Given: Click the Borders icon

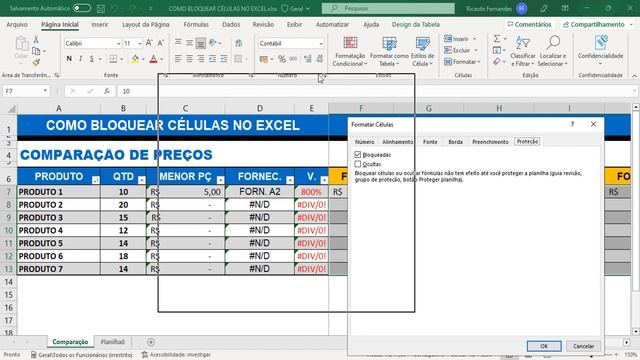Looking at the screenshot, I should coord(113,59).
